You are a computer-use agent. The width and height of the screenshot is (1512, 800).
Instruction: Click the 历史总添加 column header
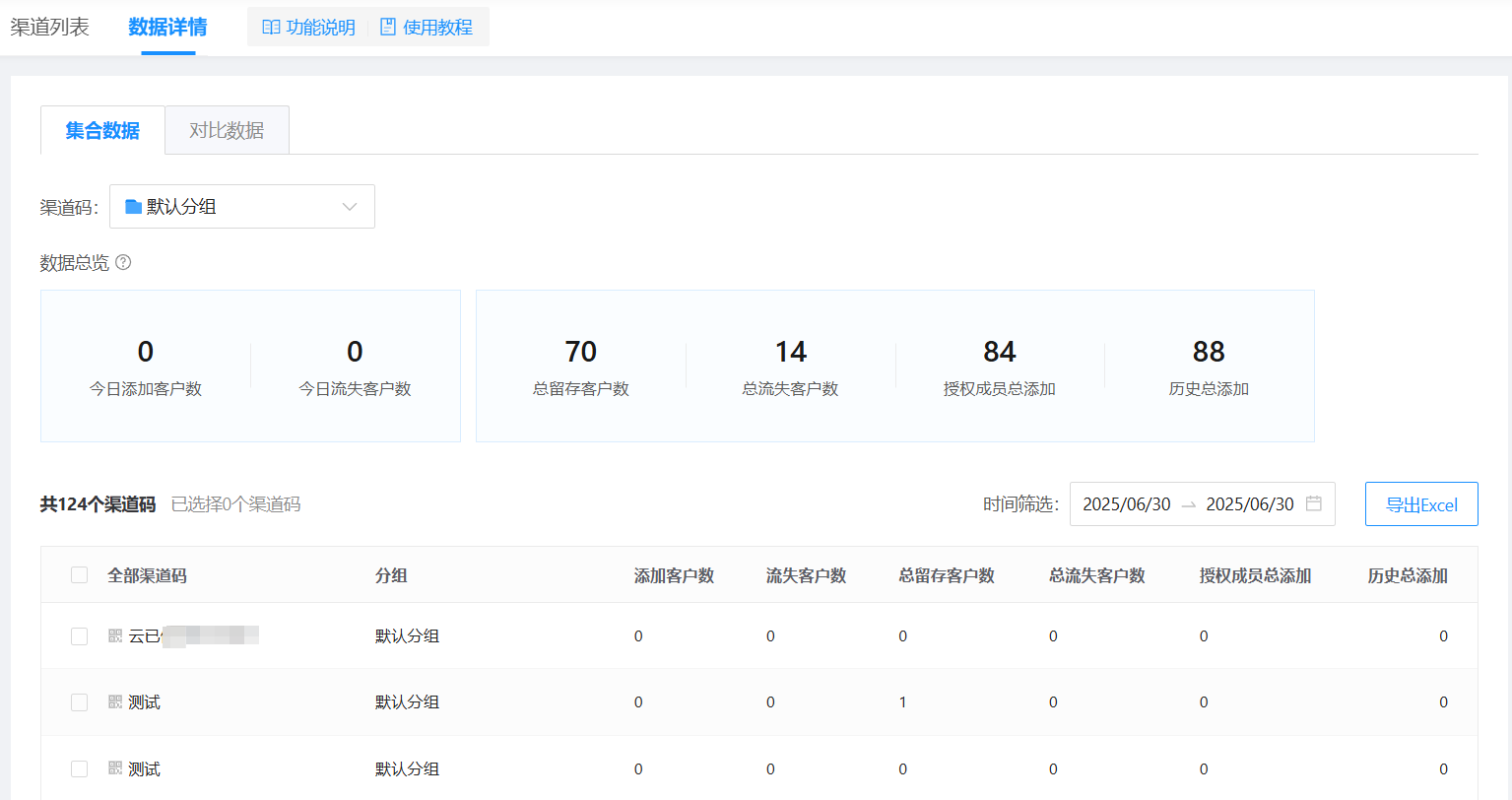pyautogui.click(x=1408, y=575)
